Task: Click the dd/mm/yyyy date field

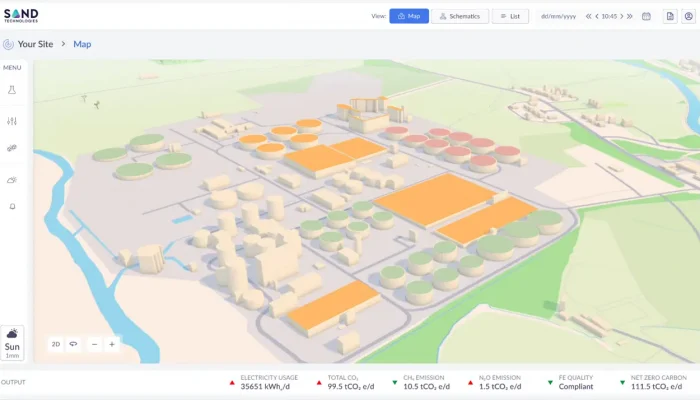Action: pyautogui.click(x=558, y=16)
